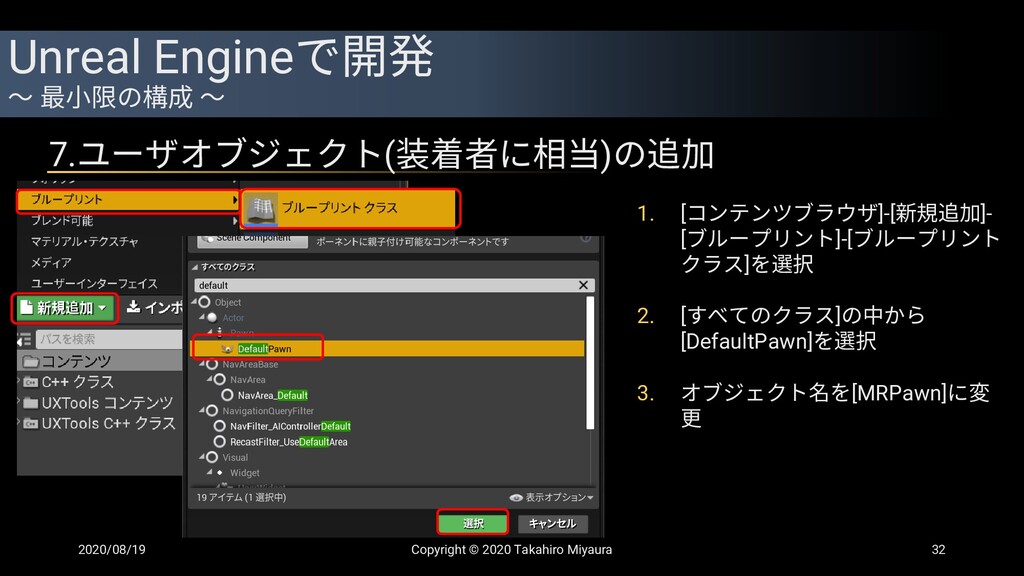Collapse the Object tree node
1024x576 pixels.
[194, 302]
